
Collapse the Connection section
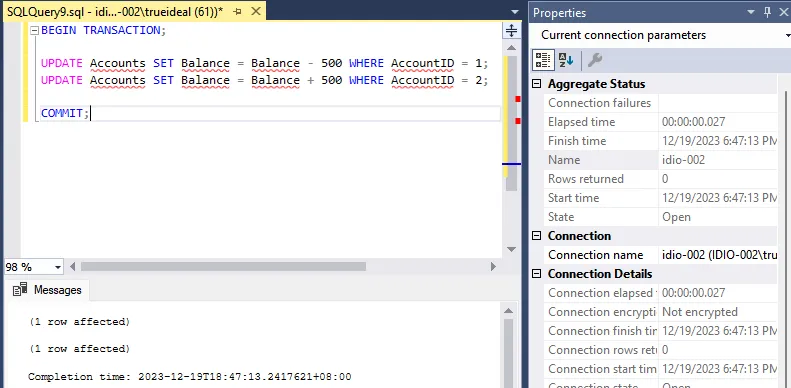(x=537, y=236)
